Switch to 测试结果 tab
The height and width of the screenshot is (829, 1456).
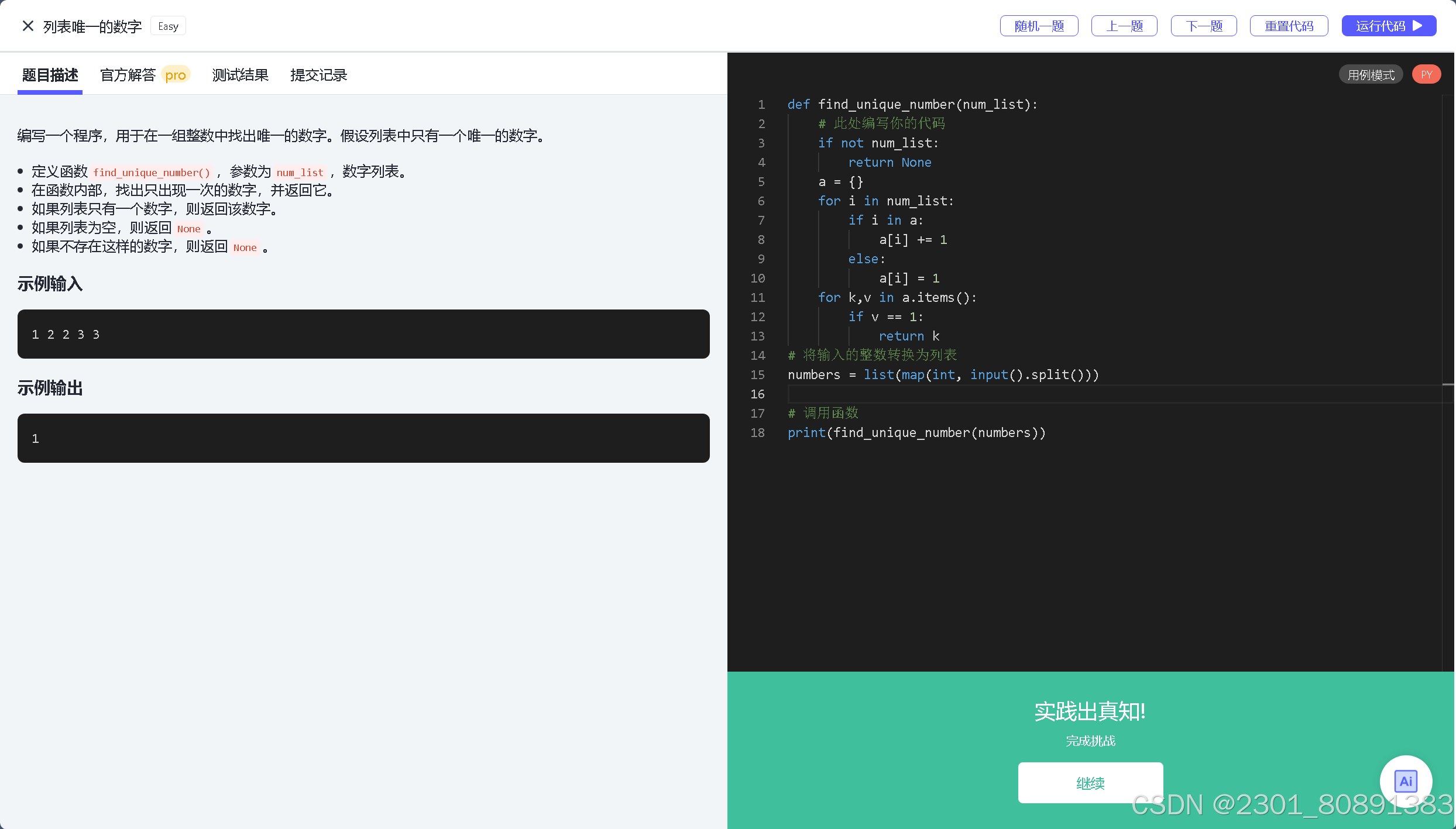(x=240, y=75)
